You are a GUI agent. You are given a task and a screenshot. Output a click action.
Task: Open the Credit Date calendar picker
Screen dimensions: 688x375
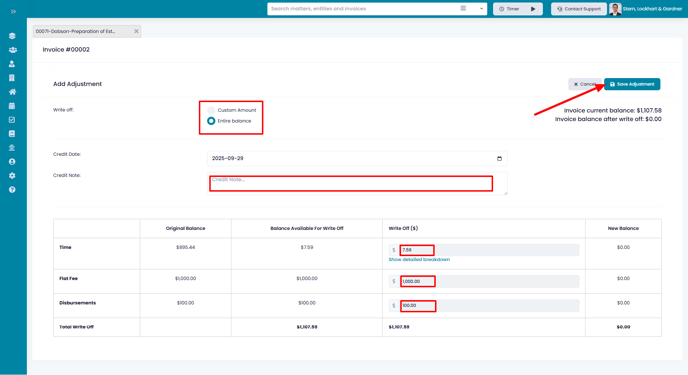click(499, 158)
